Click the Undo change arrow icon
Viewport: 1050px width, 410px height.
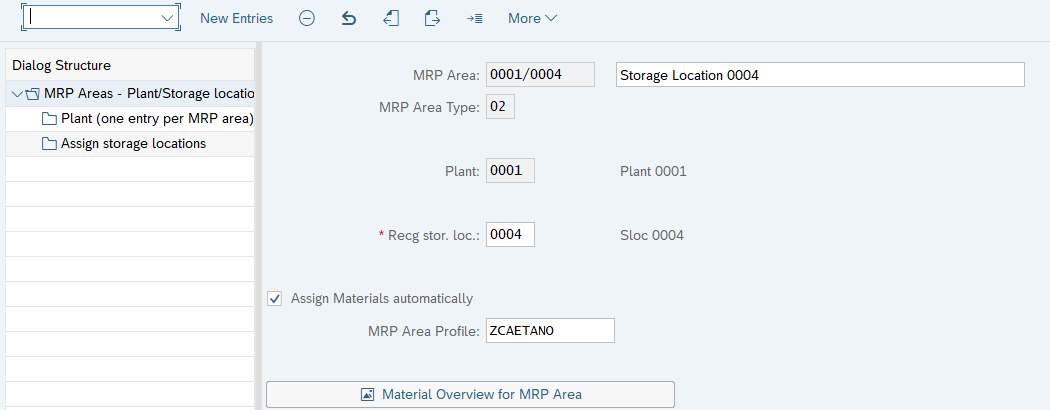349,19
